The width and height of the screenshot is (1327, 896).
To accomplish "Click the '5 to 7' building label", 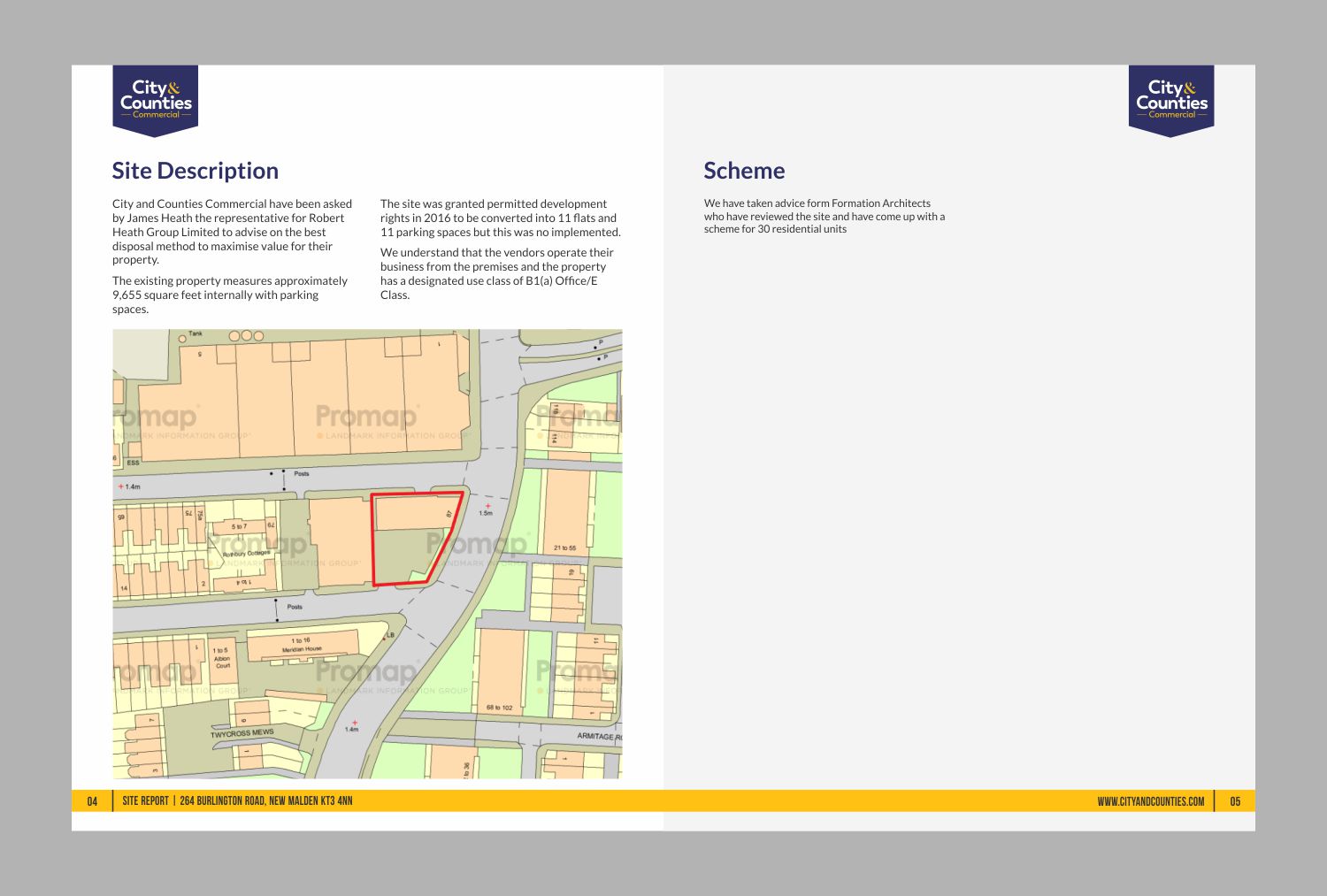I will [239, 526].
